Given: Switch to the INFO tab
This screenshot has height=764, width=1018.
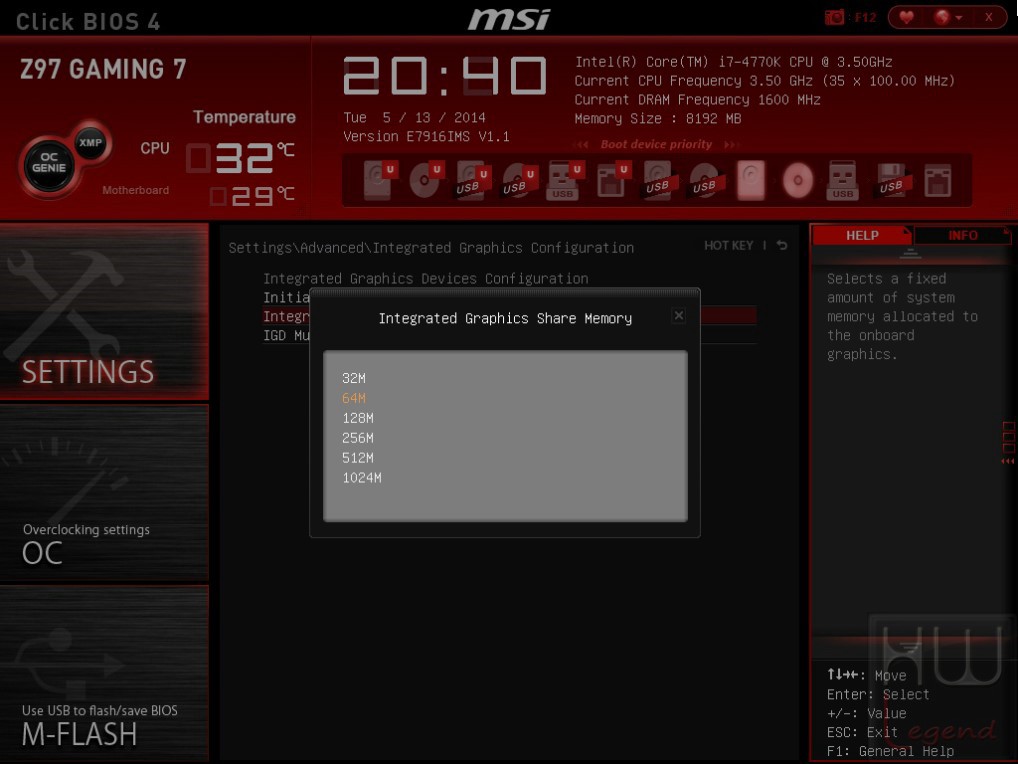Looking at the screenshot, I should click(x=963, y=235).
